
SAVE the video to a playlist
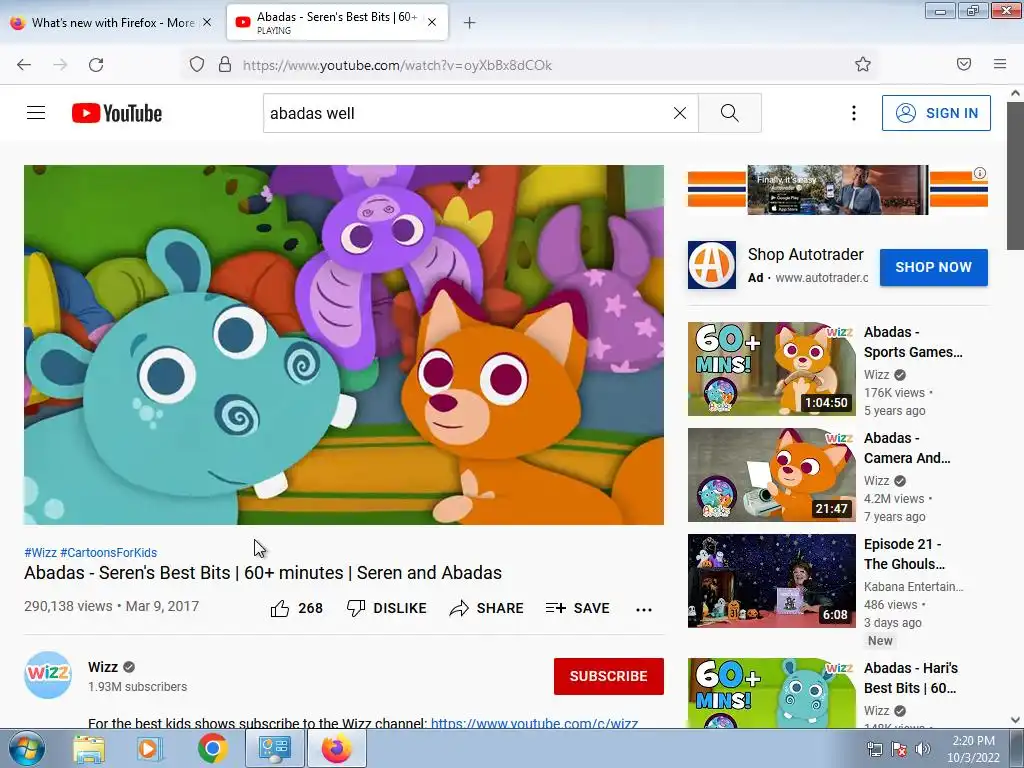(x=577, y=608)
